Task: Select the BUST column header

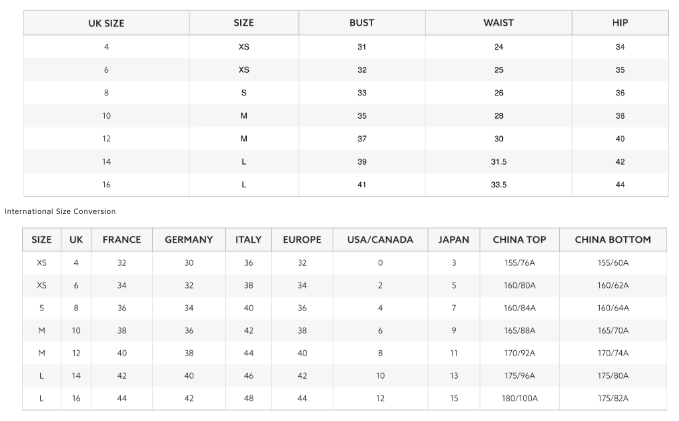Action: point(362,22)
